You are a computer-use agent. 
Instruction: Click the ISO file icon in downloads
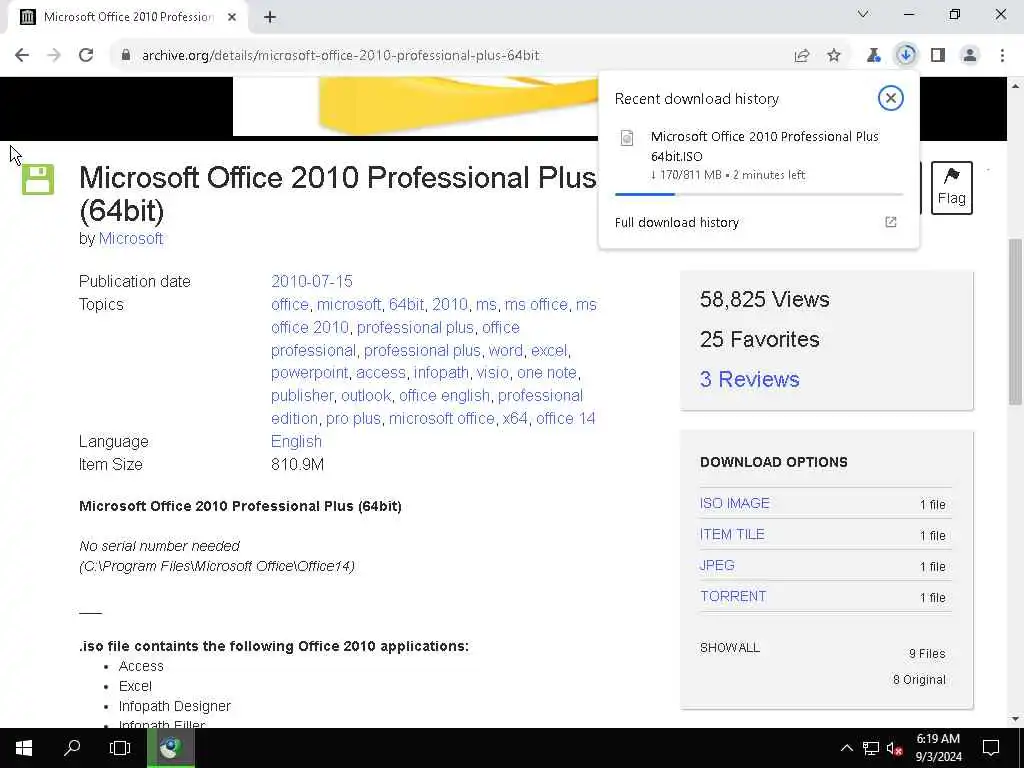(627, 138)
